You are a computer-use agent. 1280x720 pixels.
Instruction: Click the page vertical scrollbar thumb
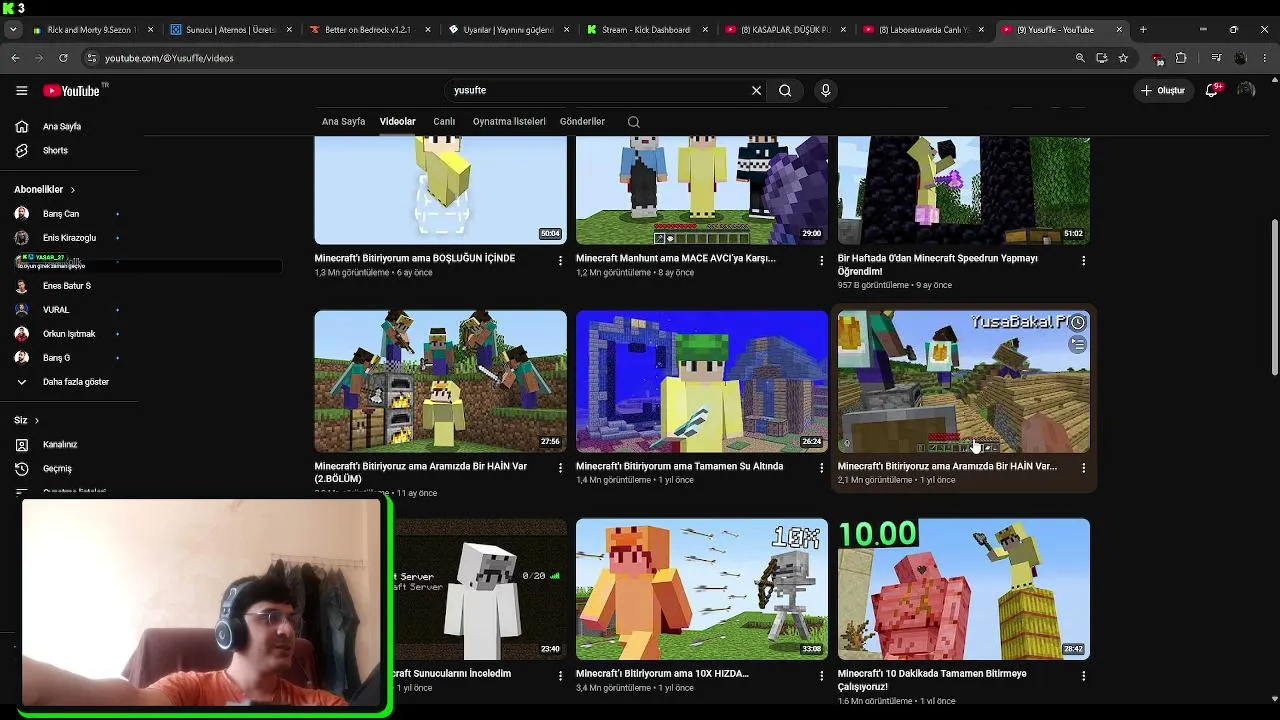[x=1274, y=298]
